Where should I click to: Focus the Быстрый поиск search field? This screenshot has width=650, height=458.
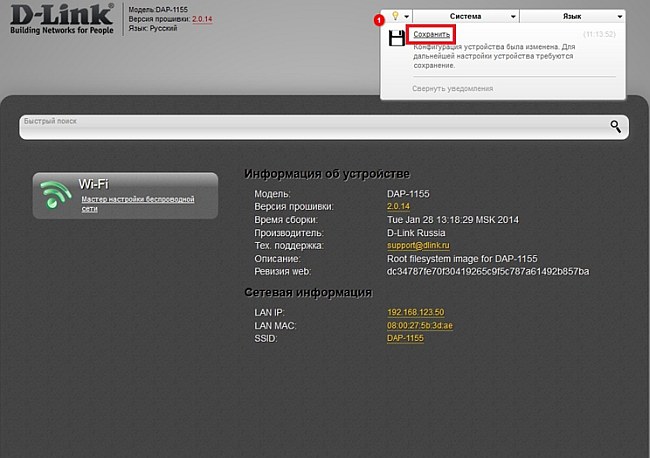pyautogui.click(x=310, y=127)
